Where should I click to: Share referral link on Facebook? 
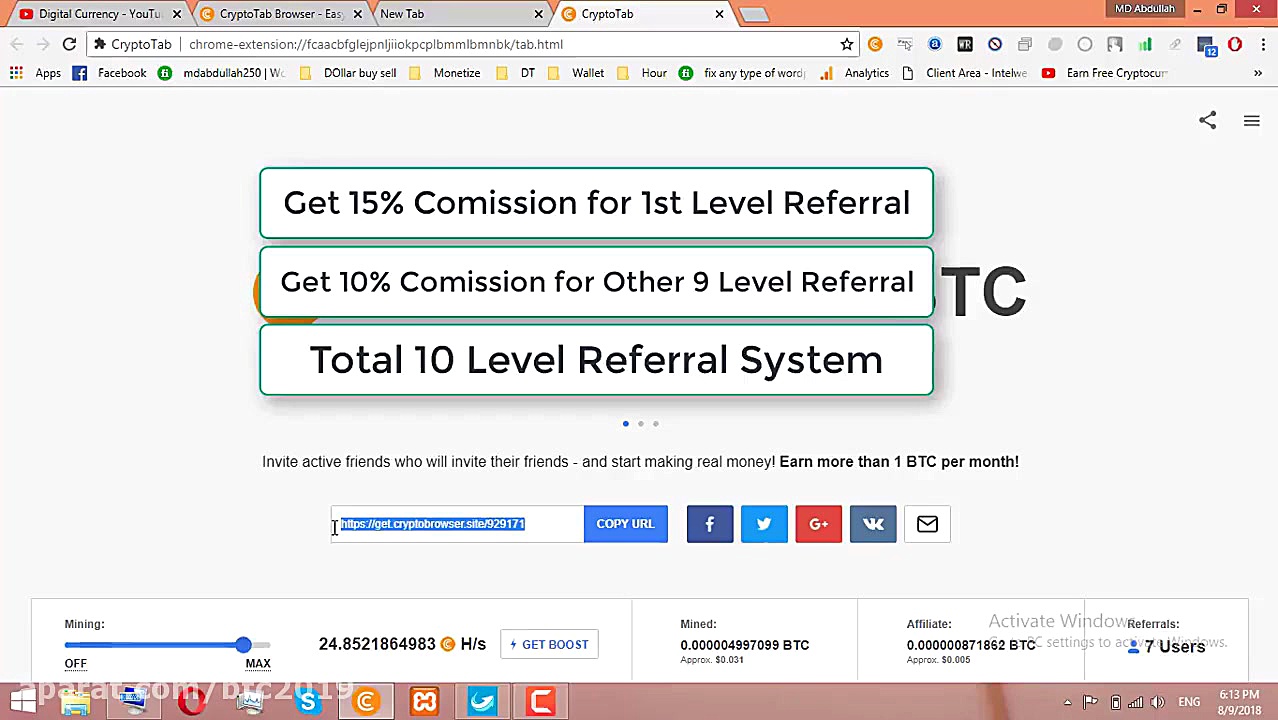pos(710,524)
